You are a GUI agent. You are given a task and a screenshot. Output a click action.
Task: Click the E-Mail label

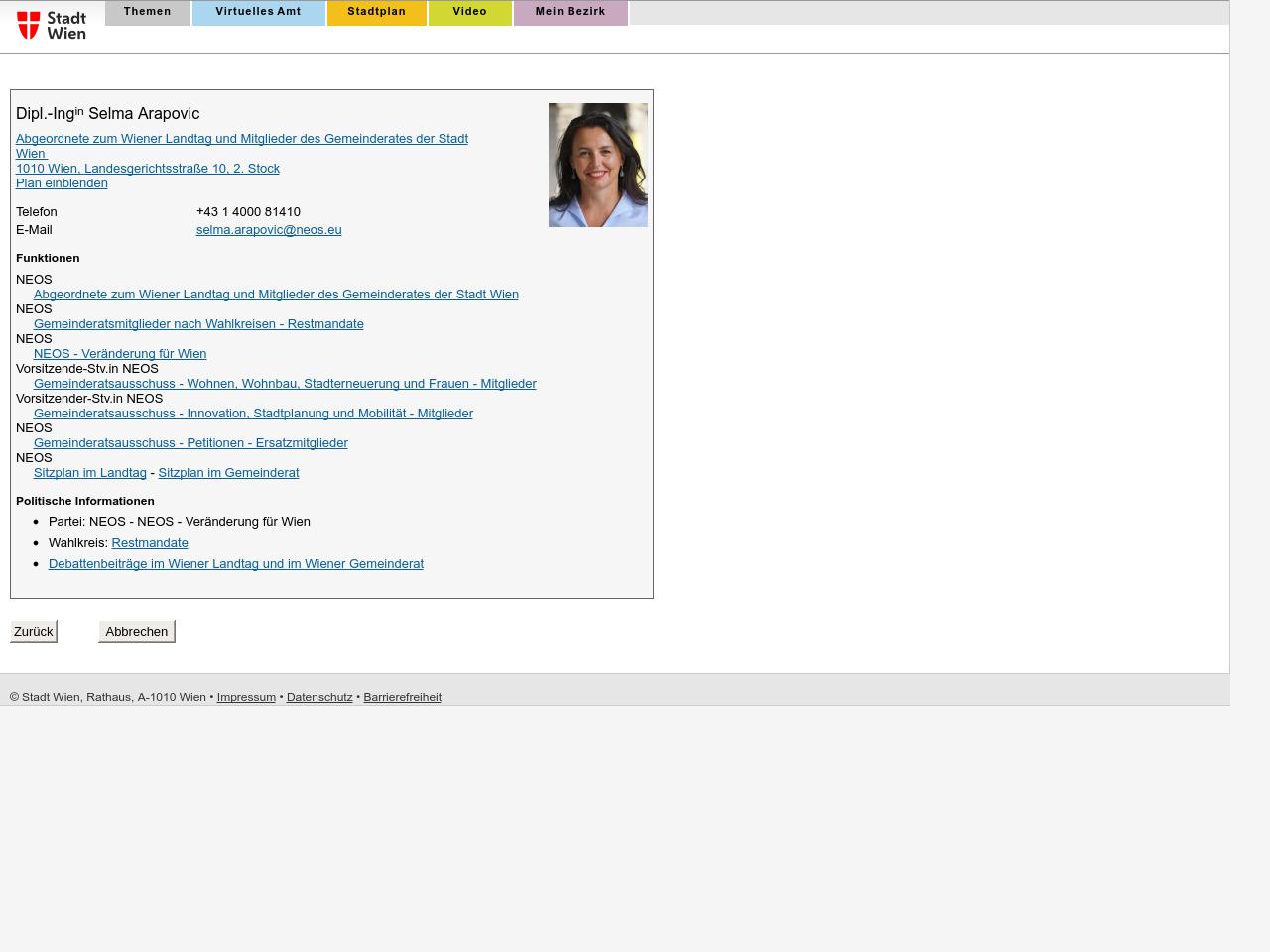pos(34,230)
